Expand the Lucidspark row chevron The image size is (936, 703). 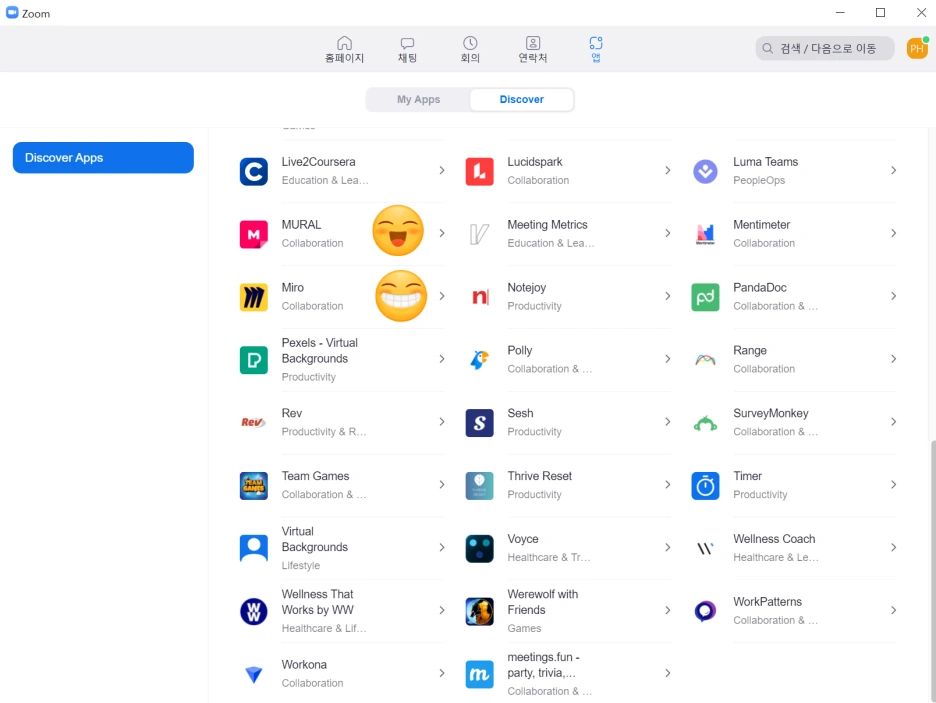coord(667,170)
